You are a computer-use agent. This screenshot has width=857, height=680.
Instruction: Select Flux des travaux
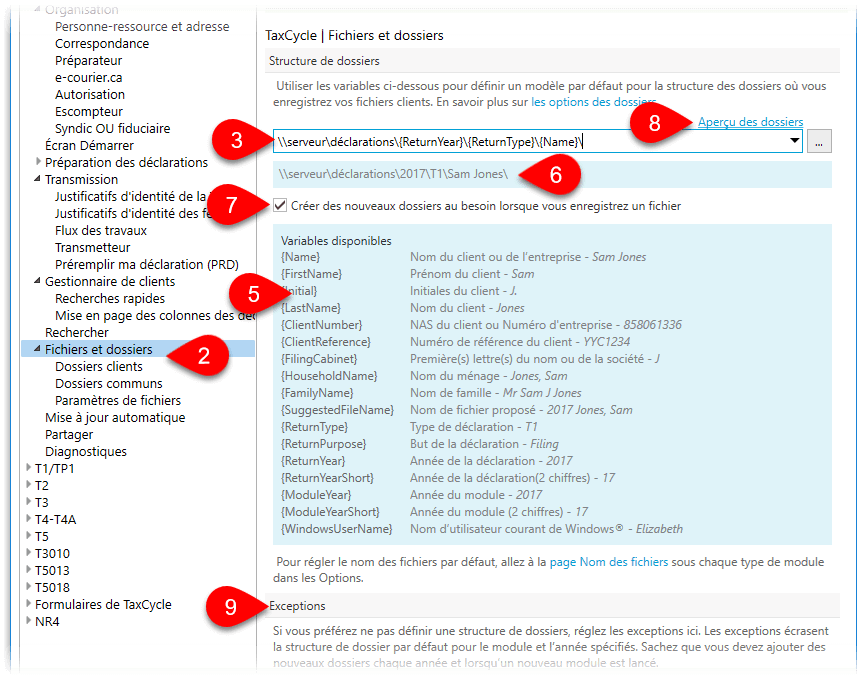[x=101, y=230]
